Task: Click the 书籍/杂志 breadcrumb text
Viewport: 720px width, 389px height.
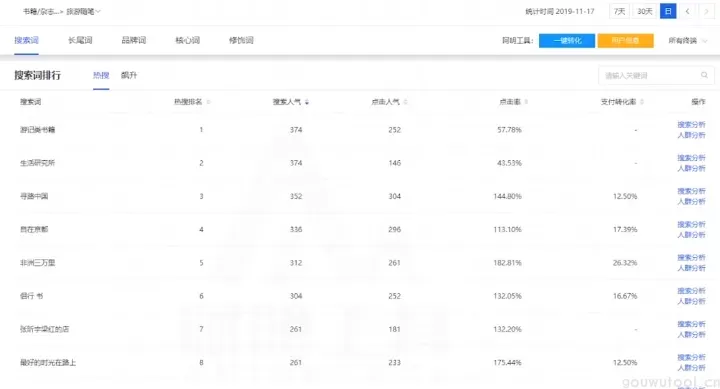Action: [41, 11]
